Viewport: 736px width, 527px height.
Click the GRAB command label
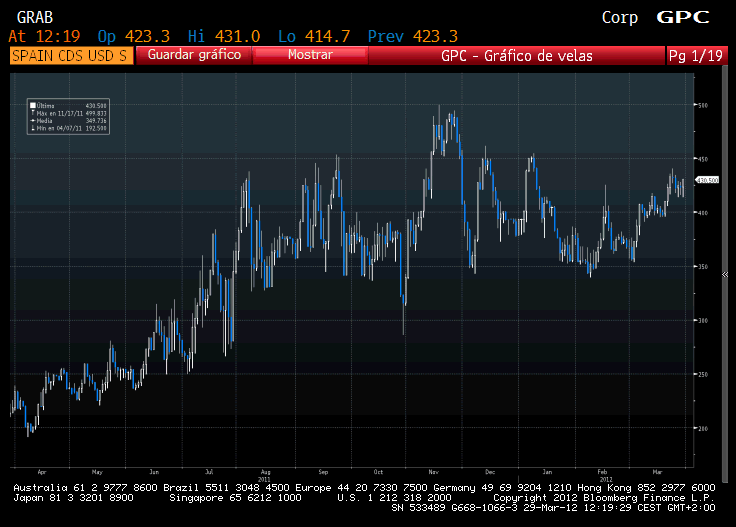coord(35,17)
